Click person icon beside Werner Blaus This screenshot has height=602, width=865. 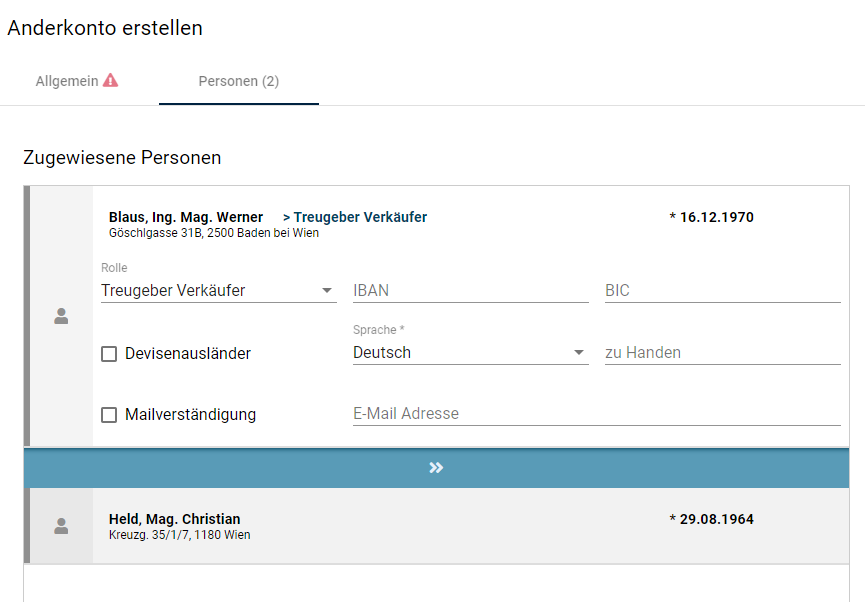point(61,316)
